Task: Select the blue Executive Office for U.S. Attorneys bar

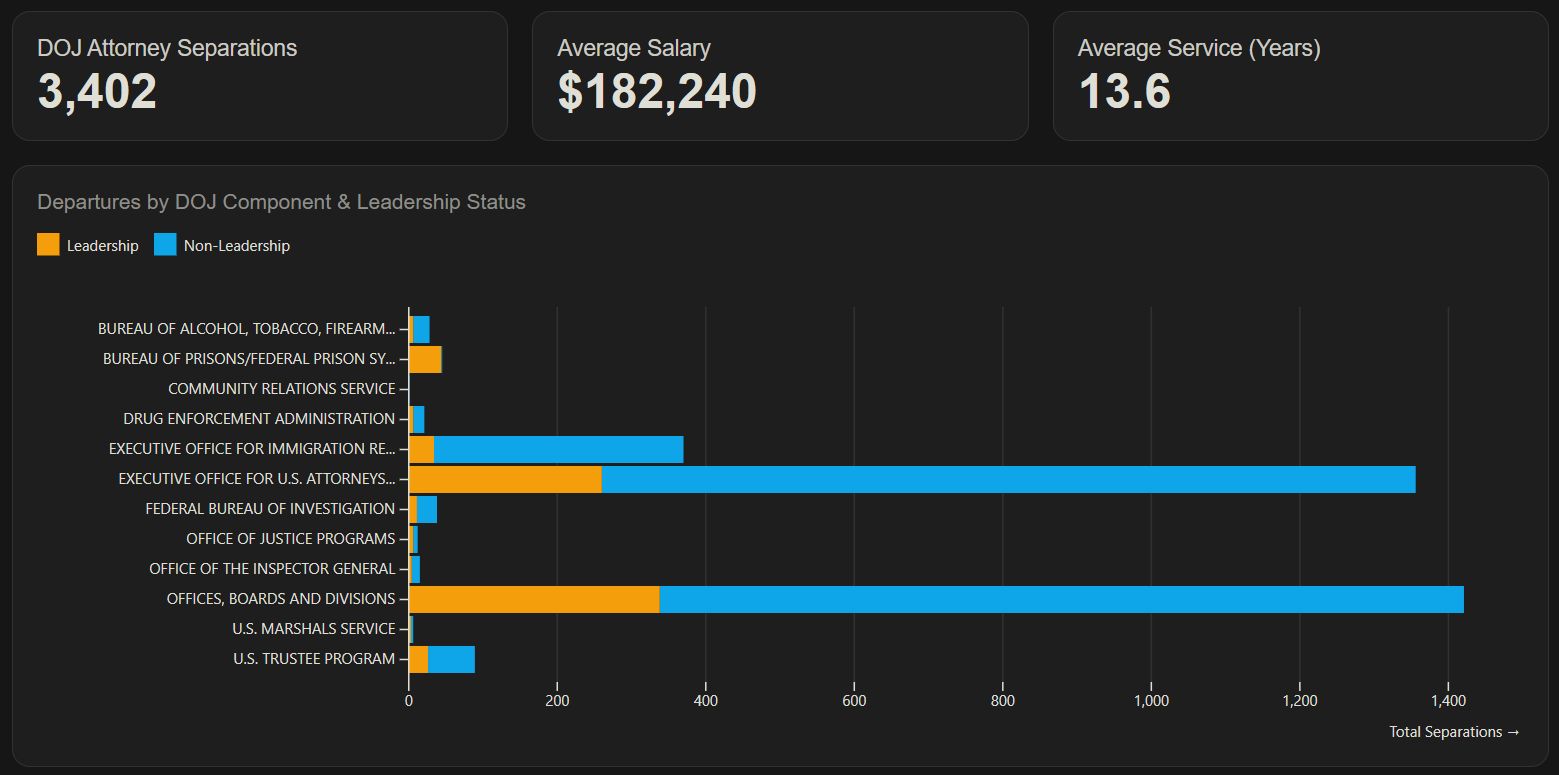Action: 1008,479
